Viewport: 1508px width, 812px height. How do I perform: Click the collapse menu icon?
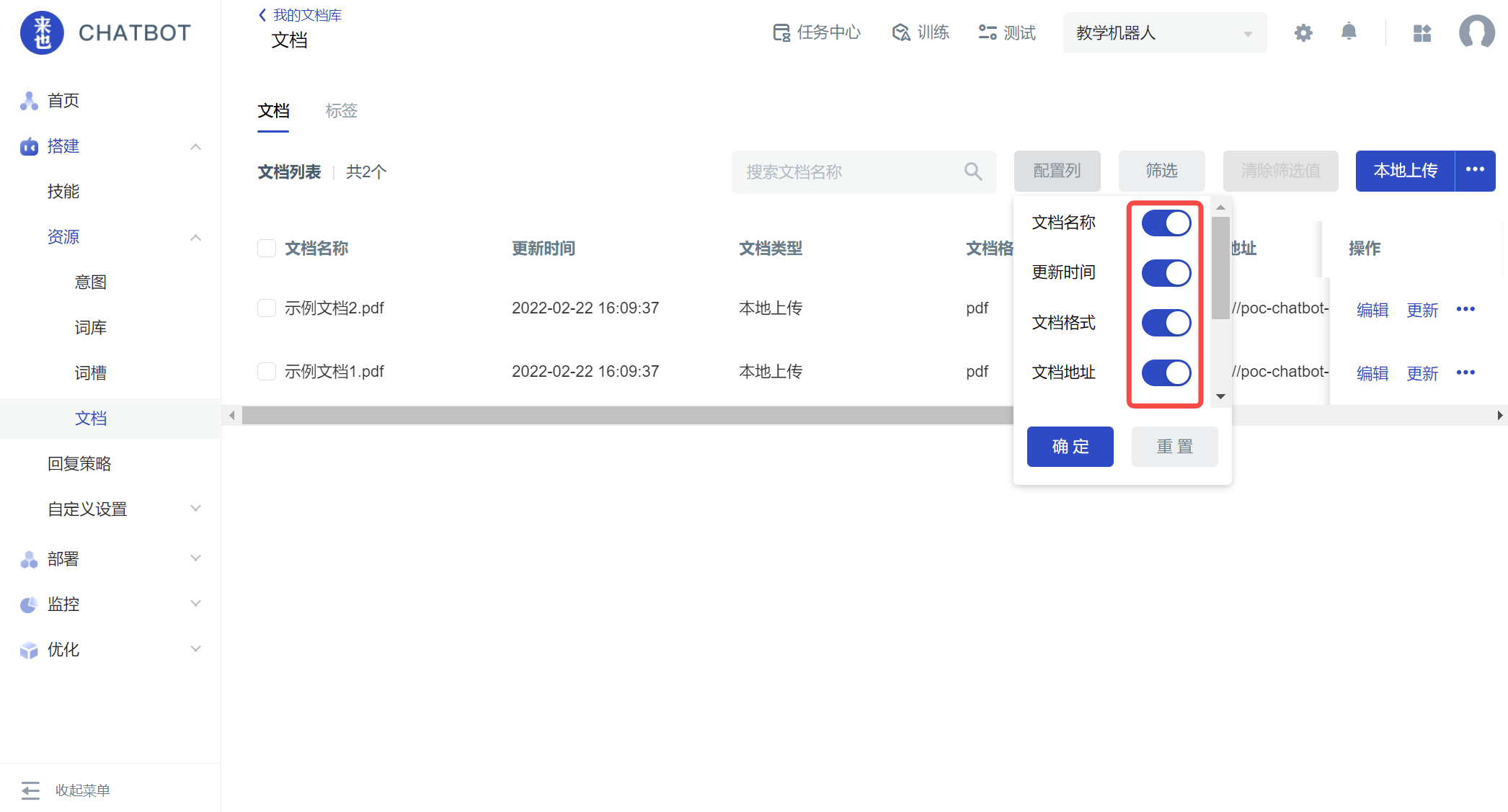pyautogui.click(x=30, y=790)
